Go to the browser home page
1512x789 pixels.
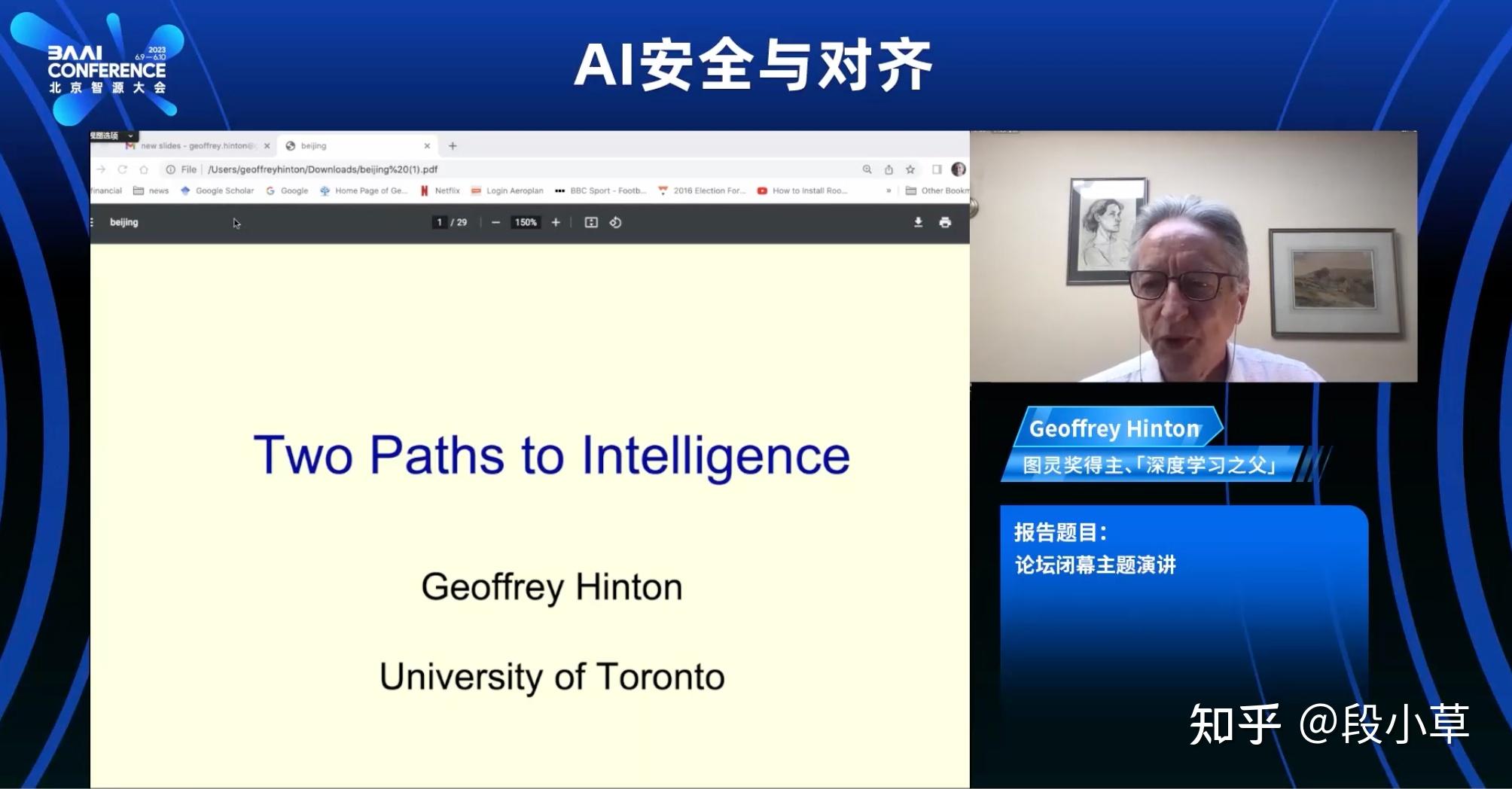coord(144,169)
